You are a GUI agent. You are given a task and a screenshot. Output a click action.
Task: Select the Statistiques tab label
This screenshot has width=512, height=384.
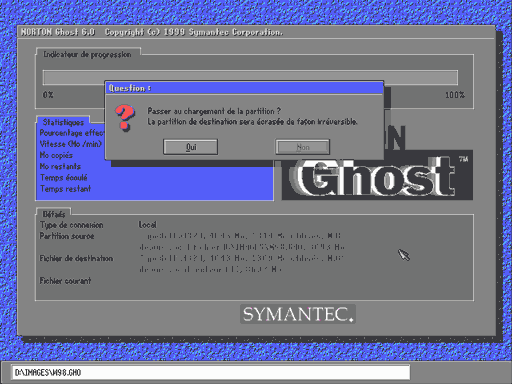pos(63,122)
